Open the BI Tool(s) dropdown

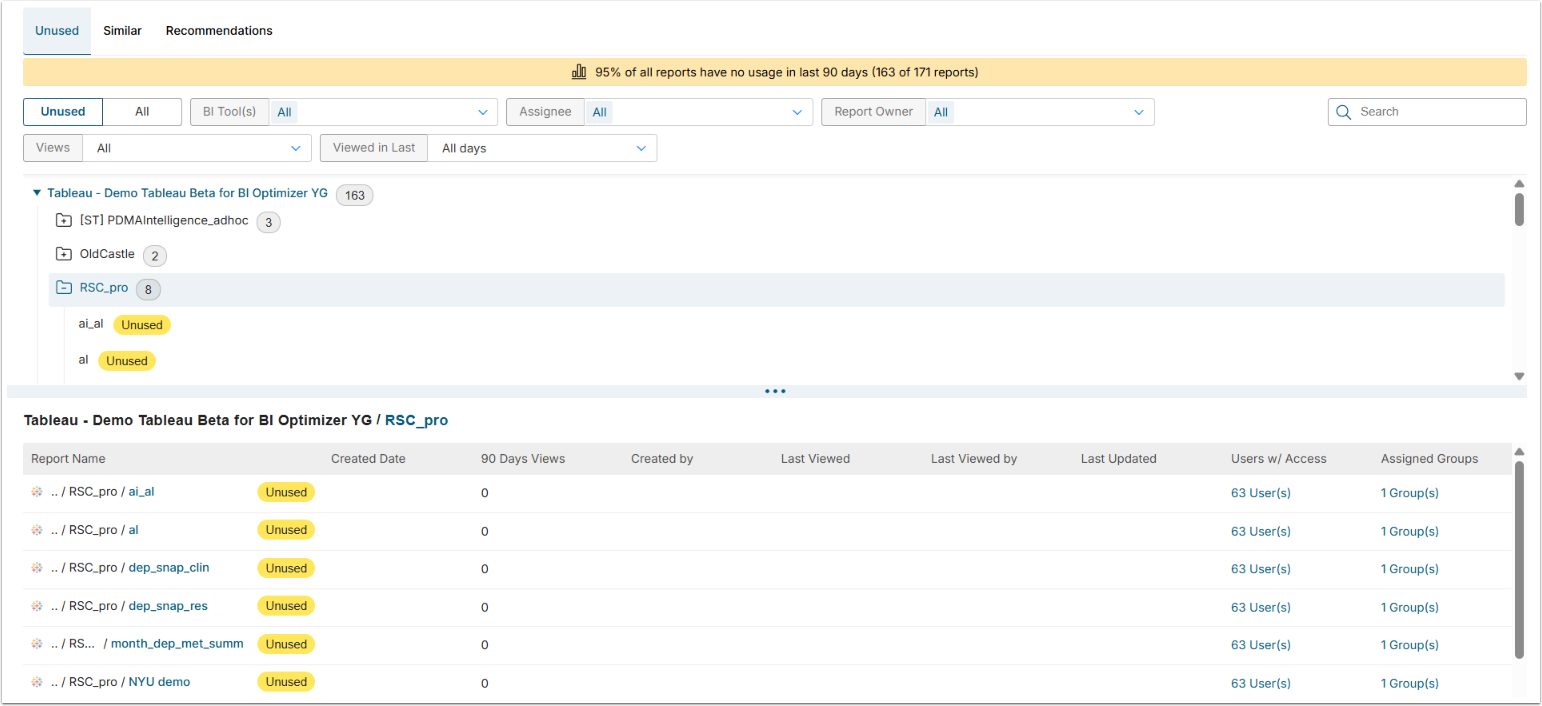tap(383, 112)
